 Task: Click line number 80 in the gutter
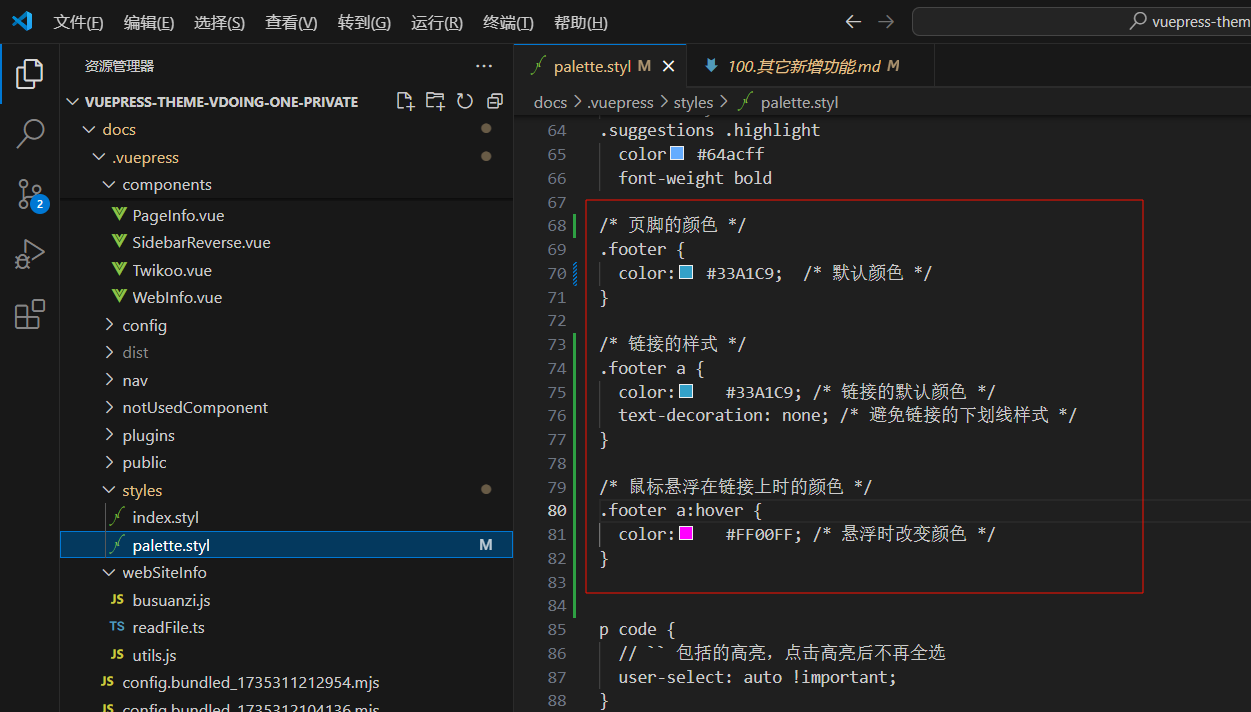coord(556,510)
